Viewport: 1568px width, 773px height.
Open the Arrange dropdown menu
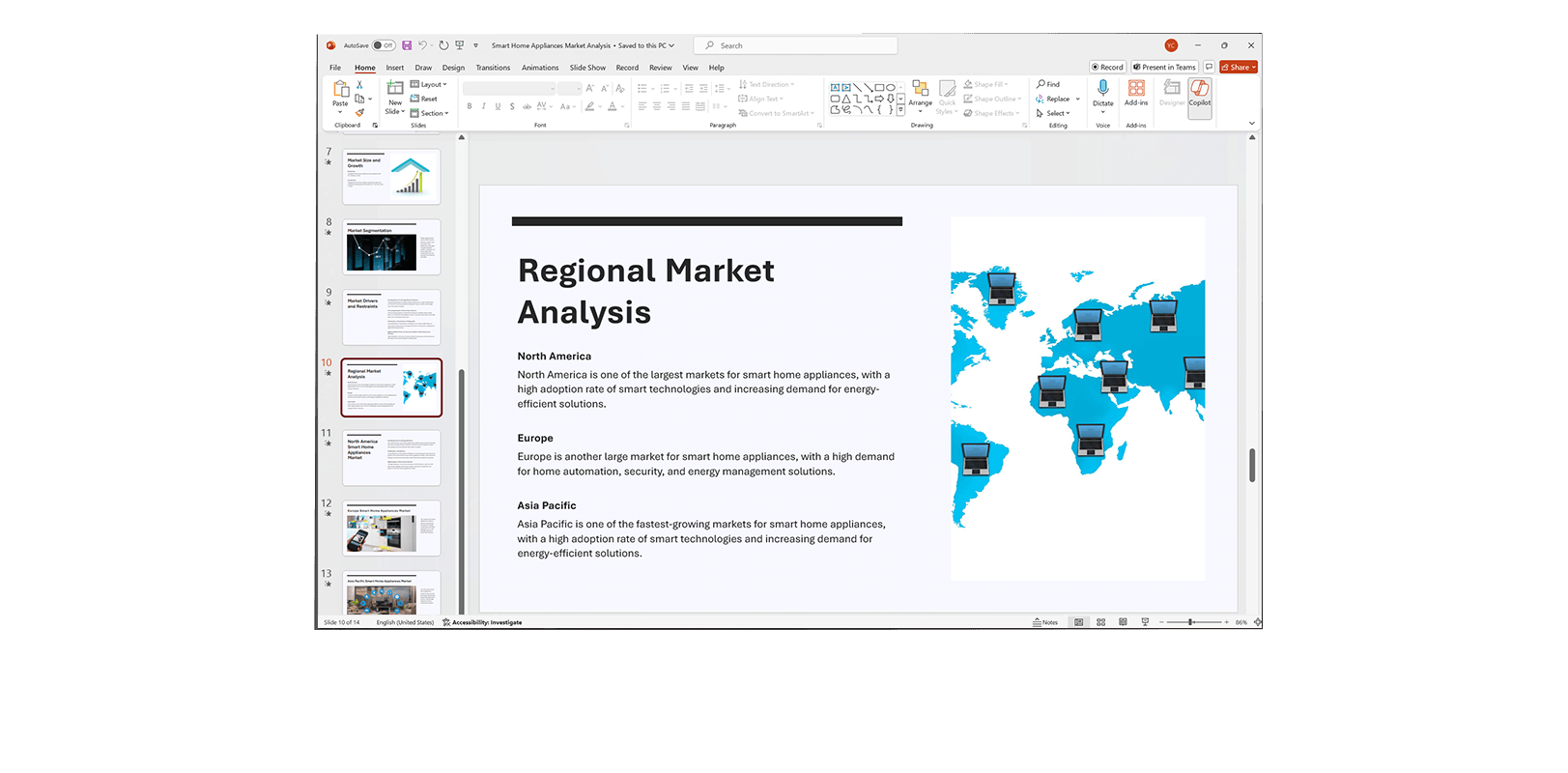pyautogui.click(x=920, y=94)
